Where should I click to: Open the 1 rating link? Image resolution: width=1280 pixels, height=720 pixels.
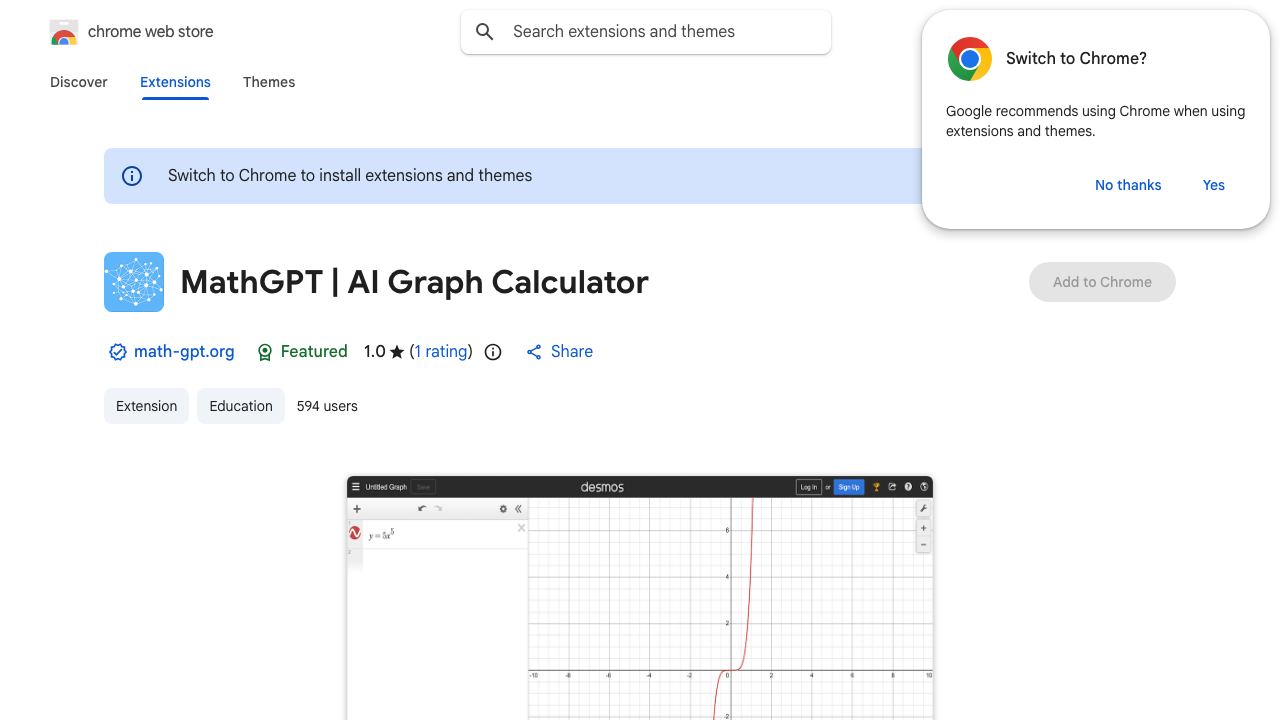coord(441,351)
